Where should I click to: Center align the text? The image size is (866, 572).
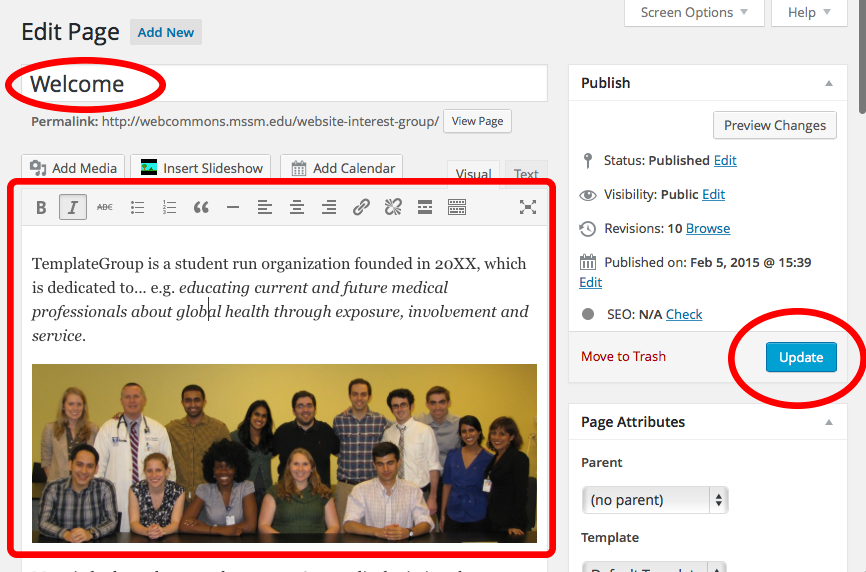click(x=297, y=208)
